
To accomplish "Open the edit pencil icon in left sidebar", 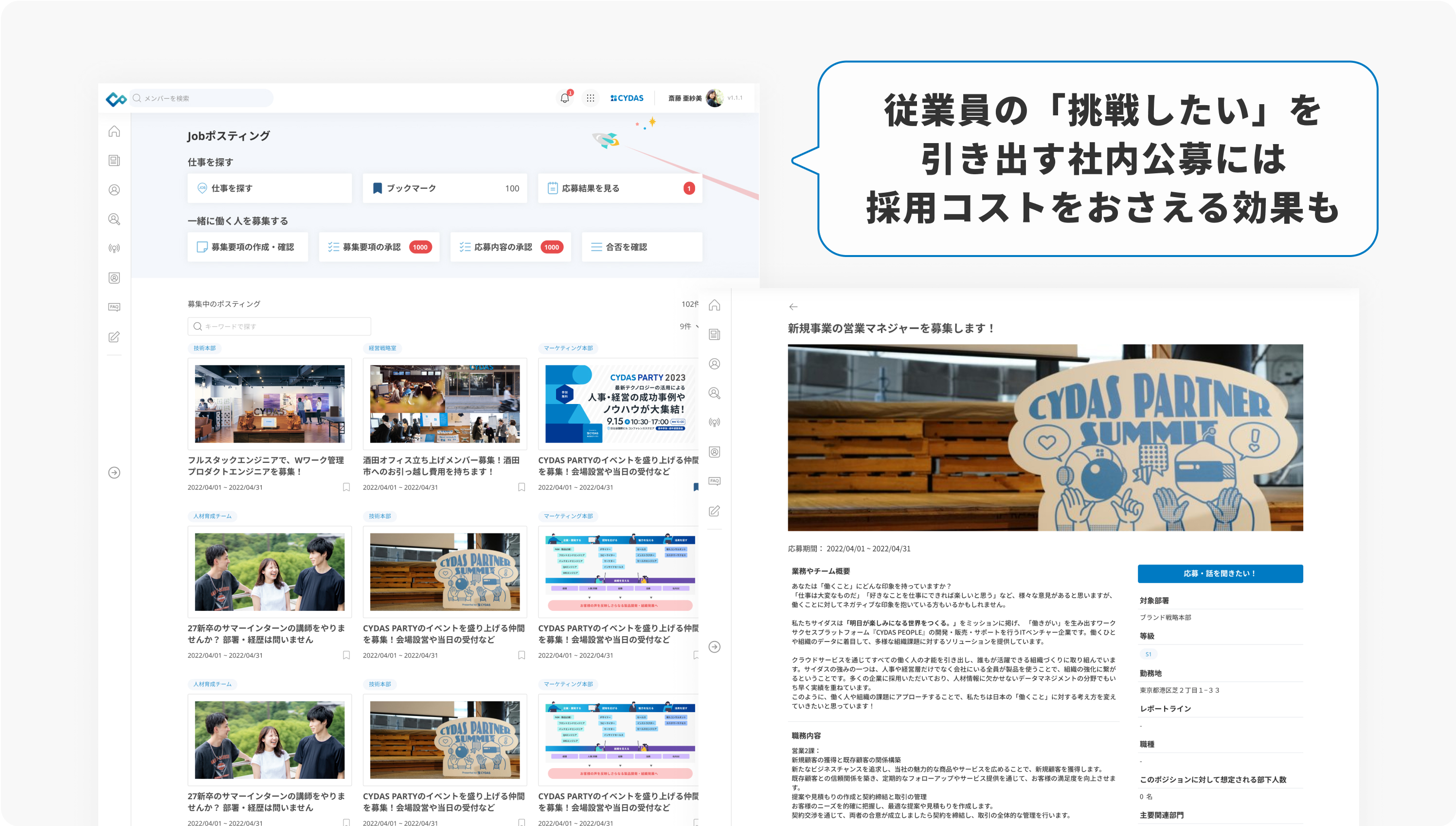I will [x=114, y=337].
